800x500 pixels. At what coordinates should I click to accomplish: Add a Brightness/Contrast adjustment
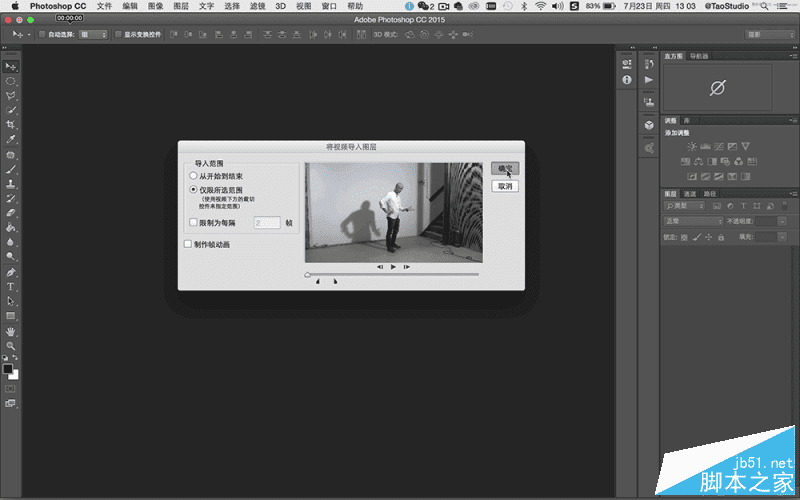point(690,146)
